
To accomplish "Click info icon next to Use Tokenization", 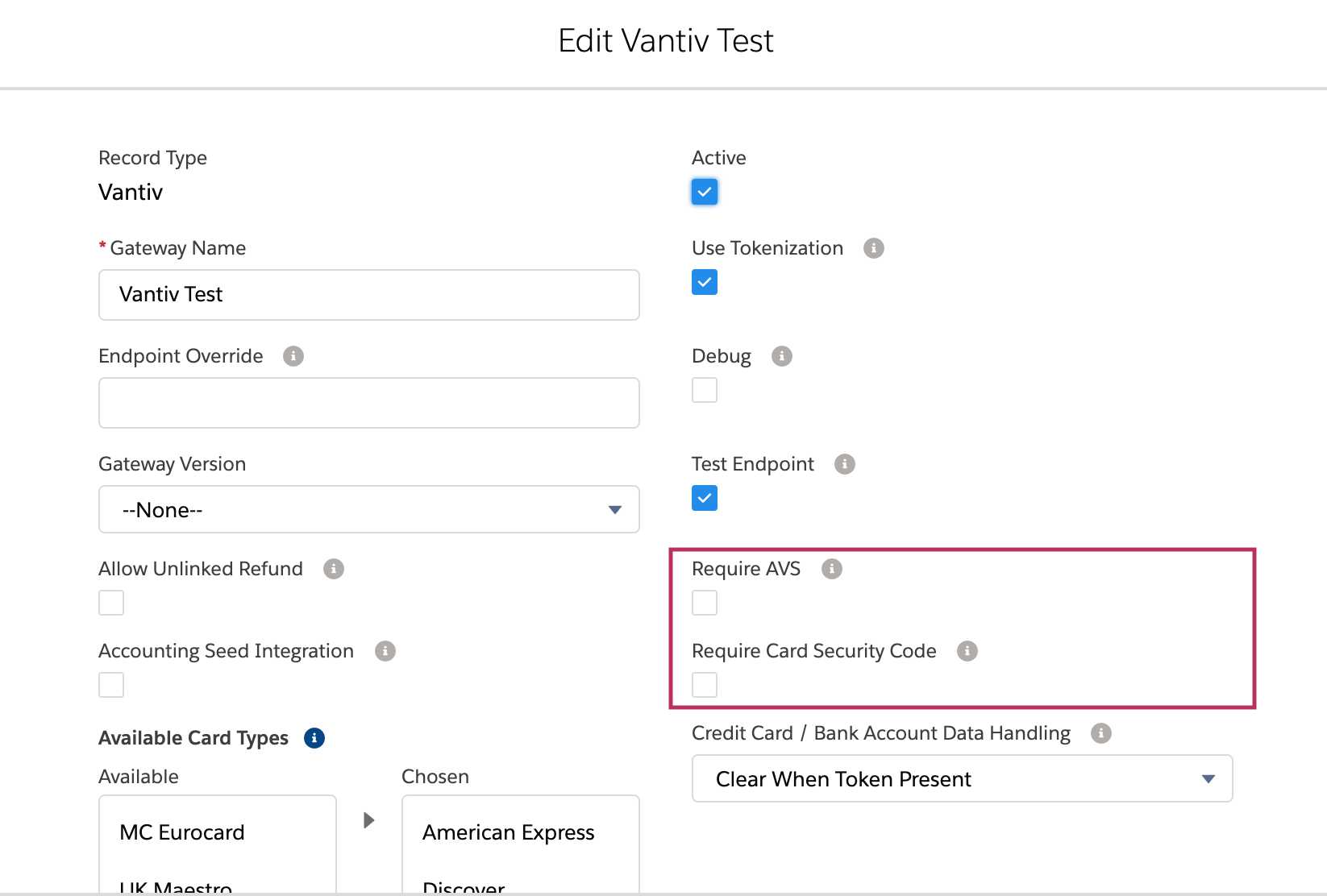I will point(873,248).
